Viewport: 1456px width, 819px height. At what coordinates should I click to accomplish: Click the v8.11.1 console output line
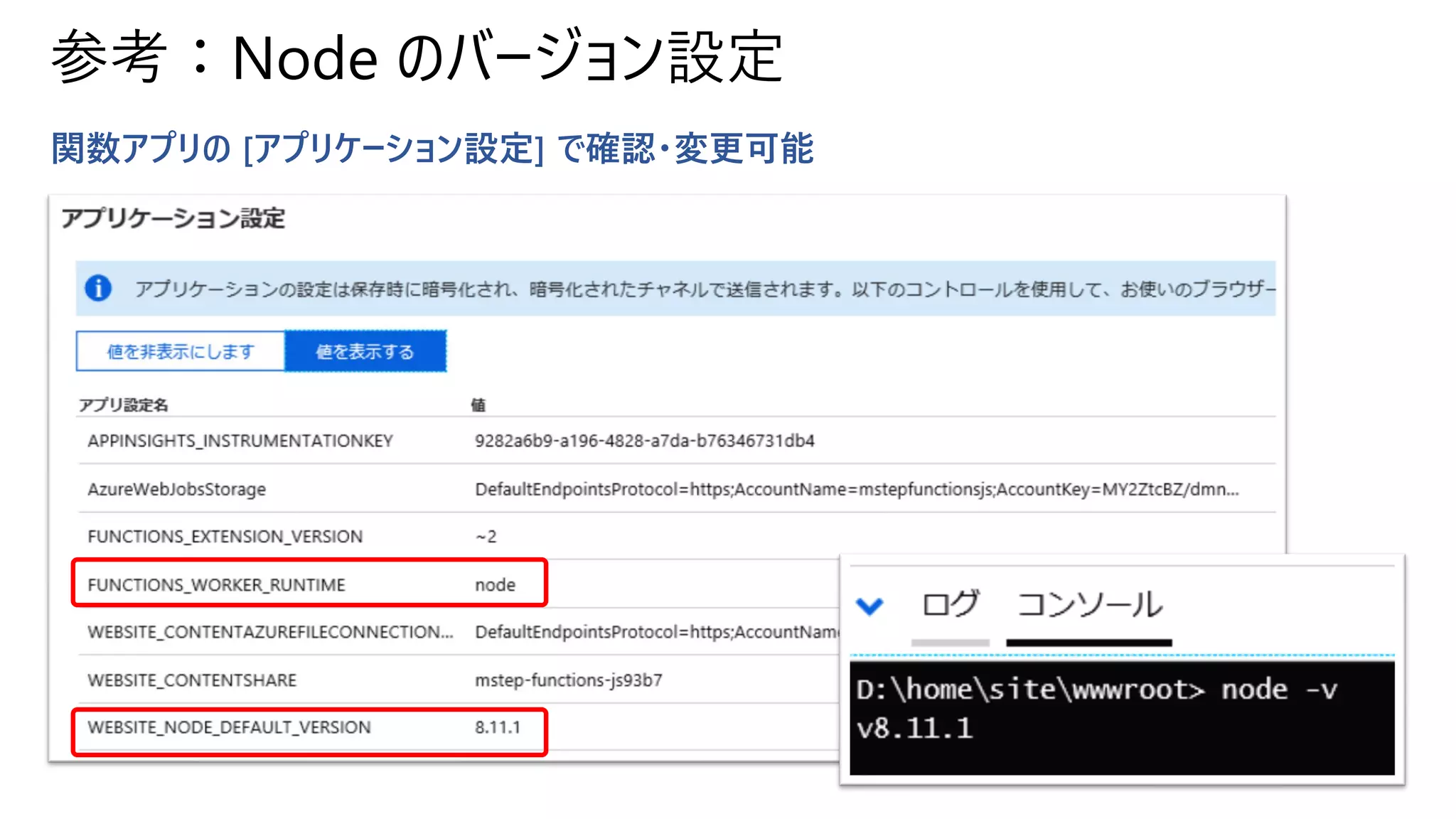click(914, 729)
